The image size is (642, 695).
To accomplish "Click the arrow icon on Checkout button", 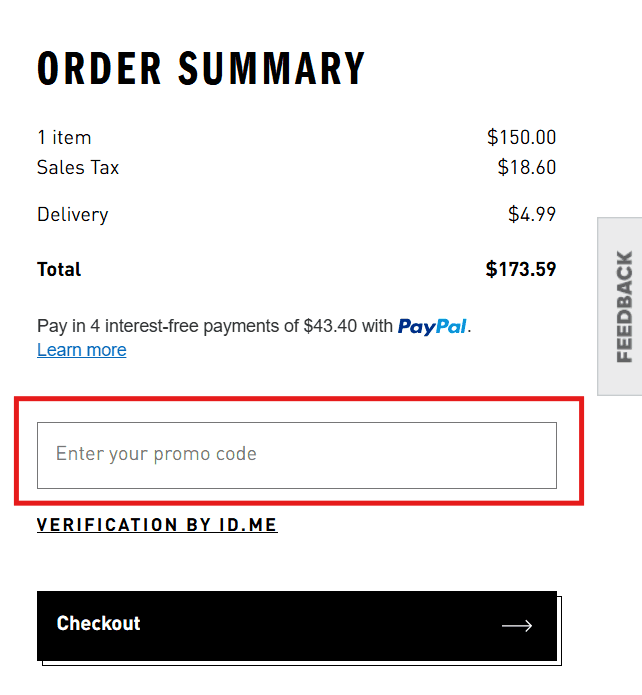I will coord(517,626).
